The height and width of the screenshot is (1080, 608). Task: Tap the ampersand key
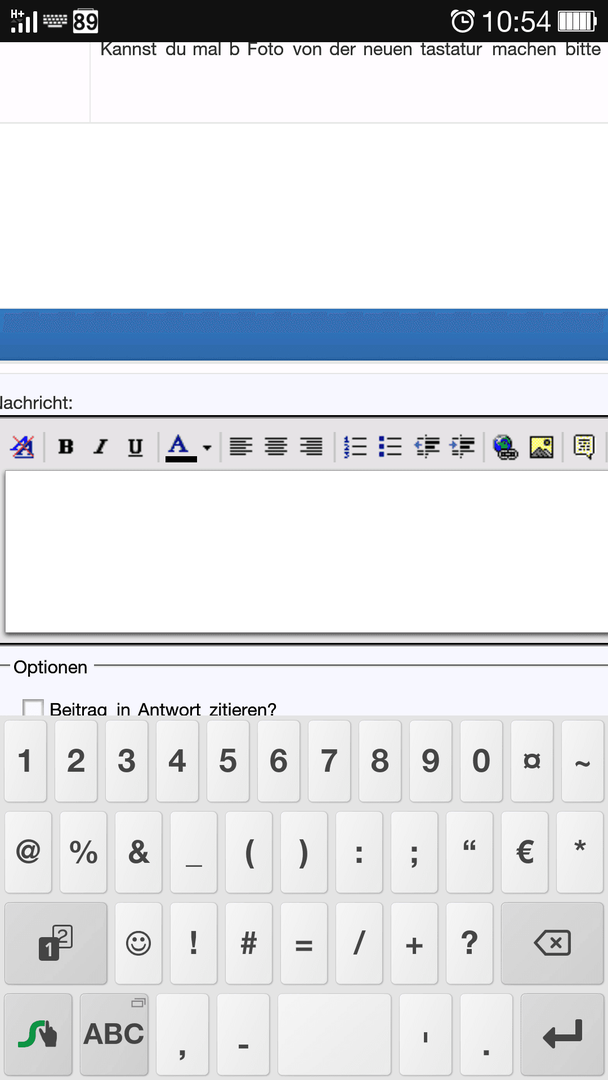pyautogui.click(x=138, y=852)
